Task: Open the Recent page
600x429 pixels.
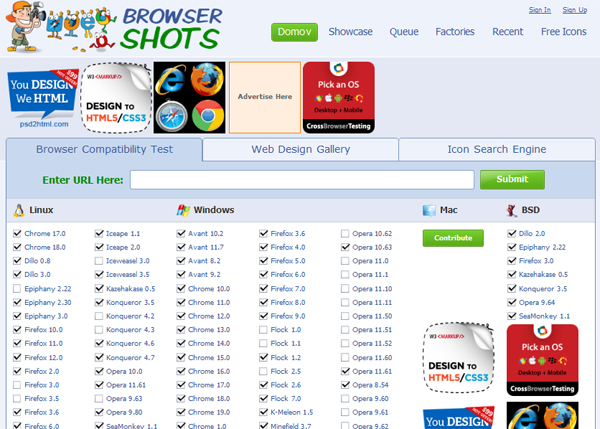Action: coord(507,32)
